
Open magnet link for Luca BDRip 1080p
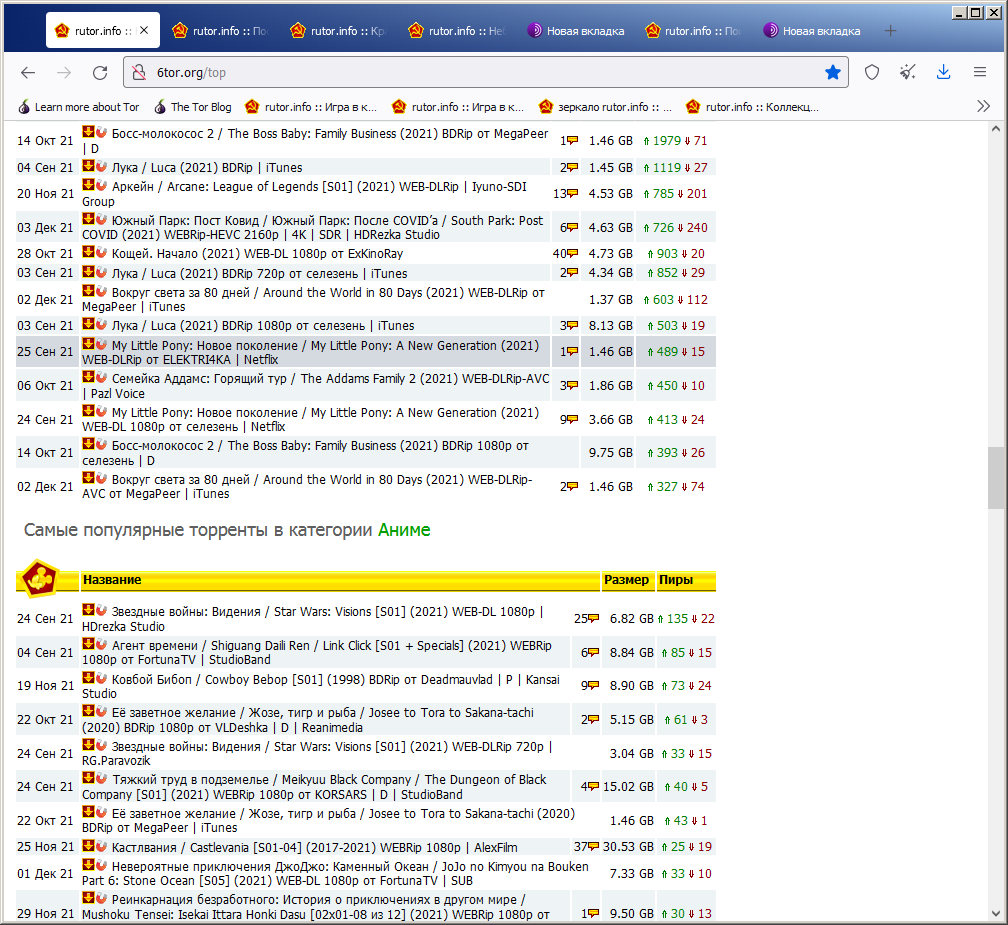(101, 324)
